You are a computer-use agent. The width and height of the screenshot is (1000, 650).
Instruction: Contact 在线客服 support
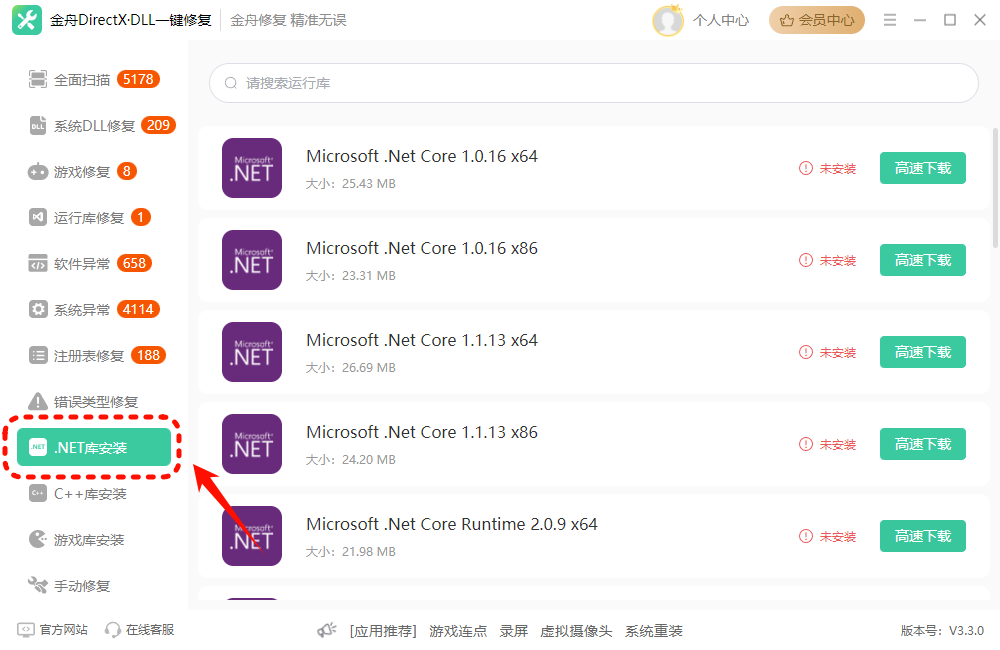click(150, 630)
